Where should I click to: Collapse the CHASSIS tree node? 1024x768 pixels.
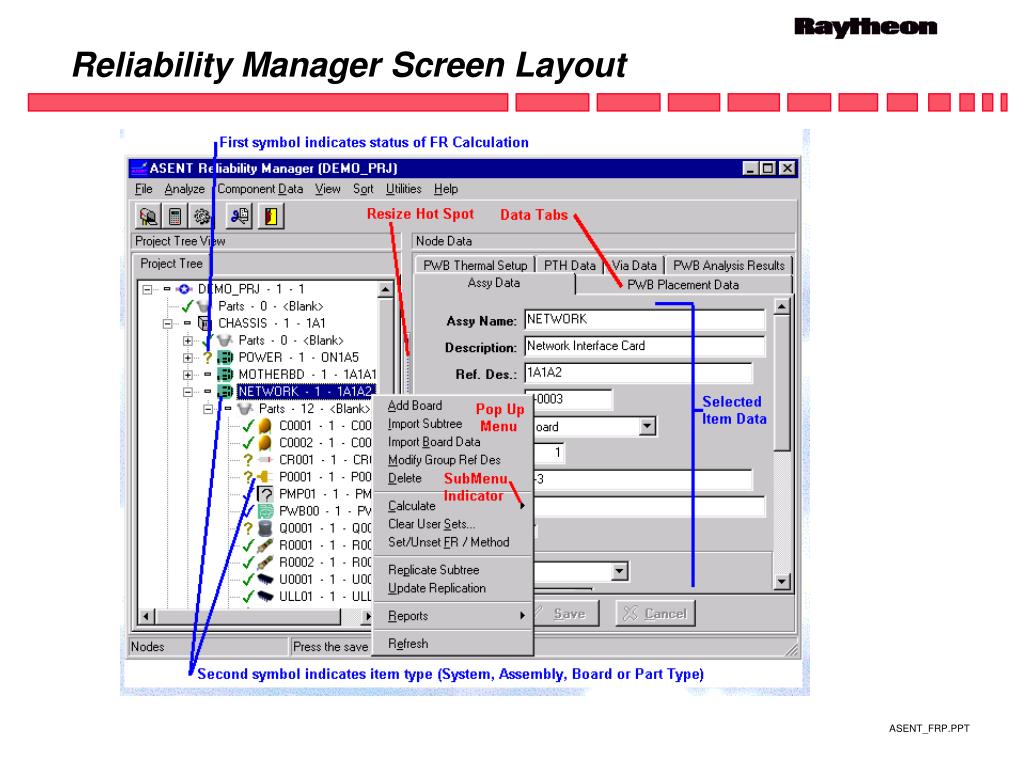[x=168, y=323]
